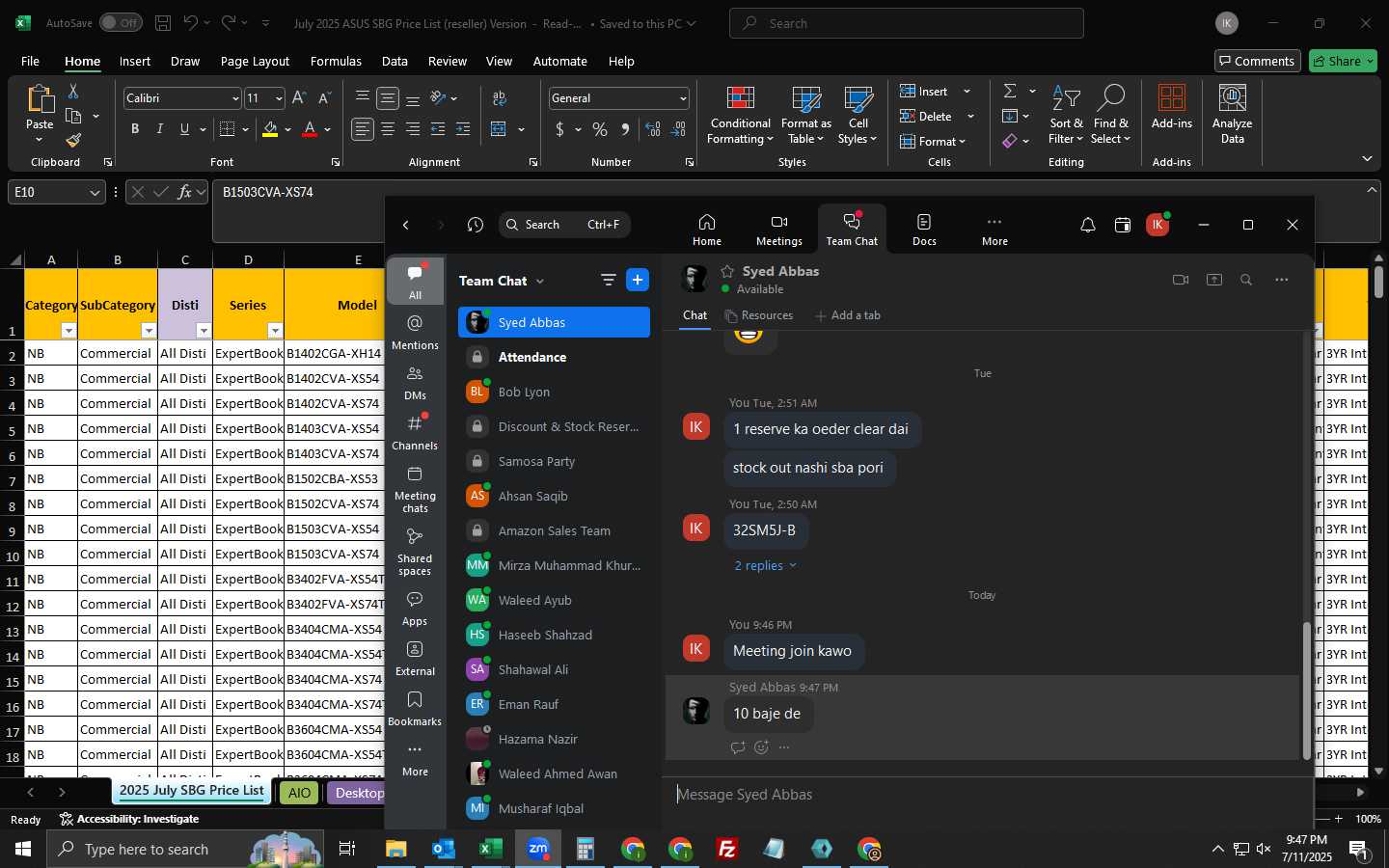The height and width of the screenshot is (868, 1389).
Task: Select the AIO worksheet tab
Action: pyautogui.click(x=299, y=793)
